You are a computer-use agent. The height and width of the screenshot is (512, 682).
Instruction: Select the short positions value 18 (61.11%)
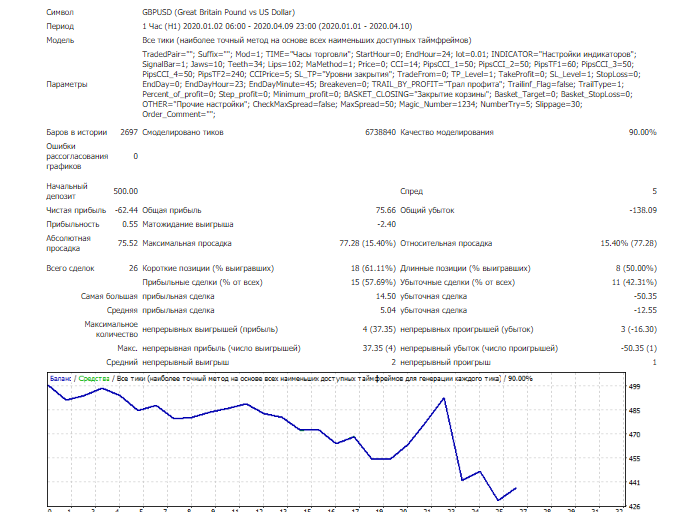373,268
